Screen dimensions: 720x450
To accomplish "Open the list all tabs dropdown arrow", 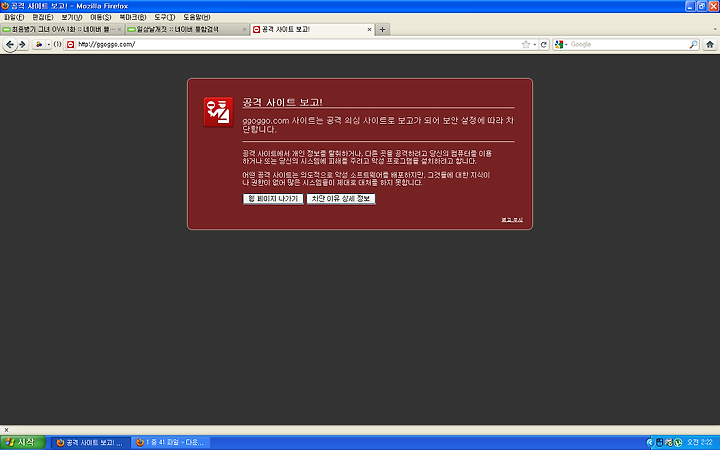I will 715,29.
